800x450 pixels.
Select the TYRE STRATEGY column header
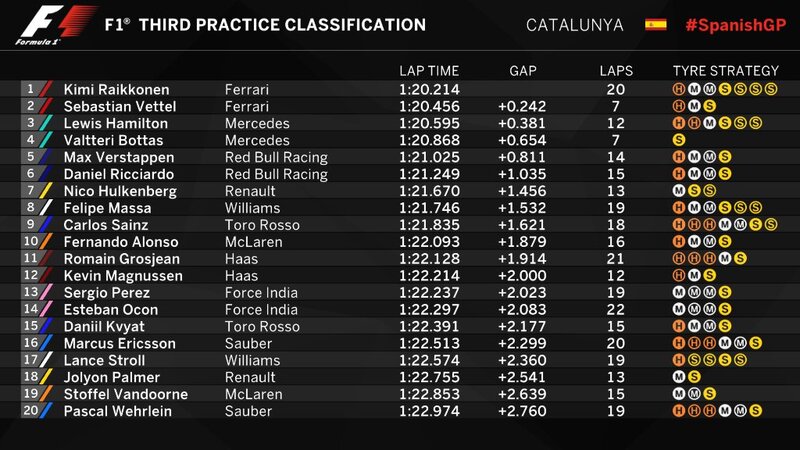[x=725, y=71]
